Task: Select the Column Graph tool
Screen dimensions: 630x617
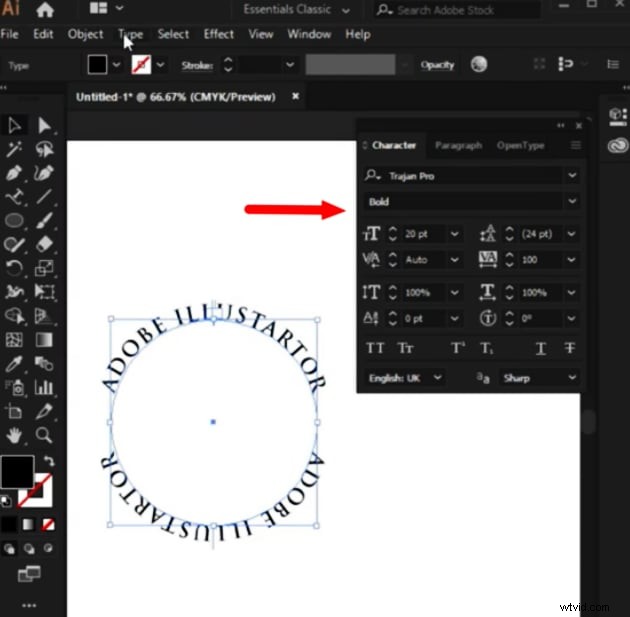Action: [44, 388]
